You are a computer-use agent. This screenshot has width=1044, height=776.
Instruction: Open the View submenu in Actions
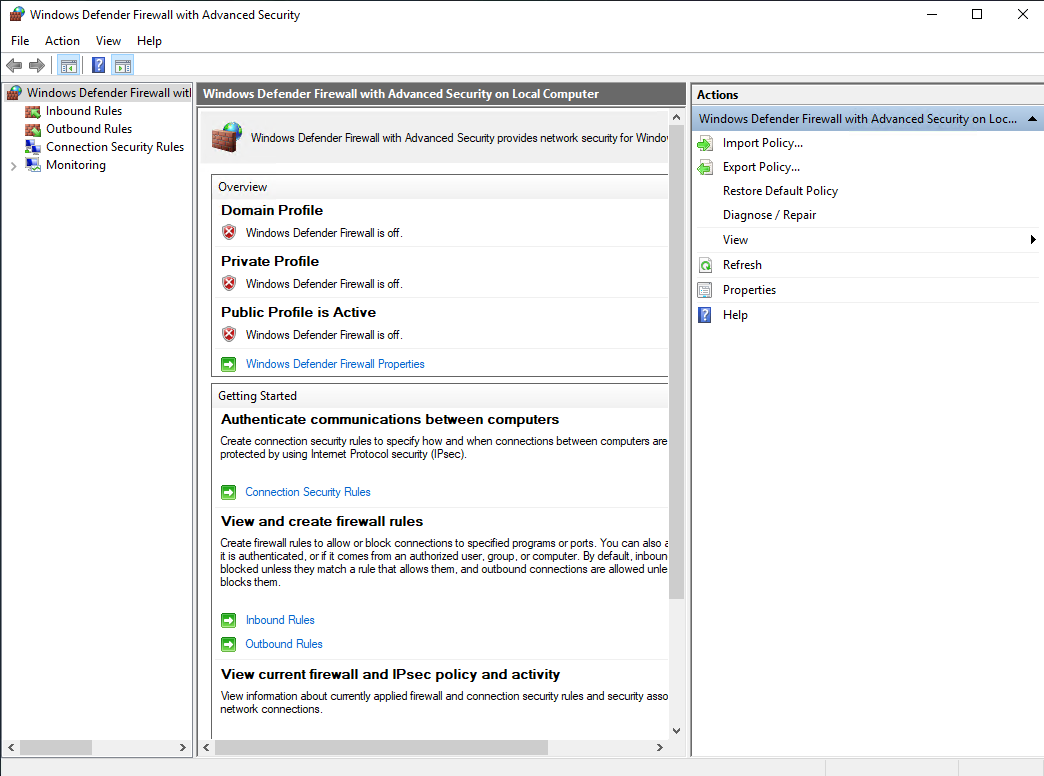(735, 239)
